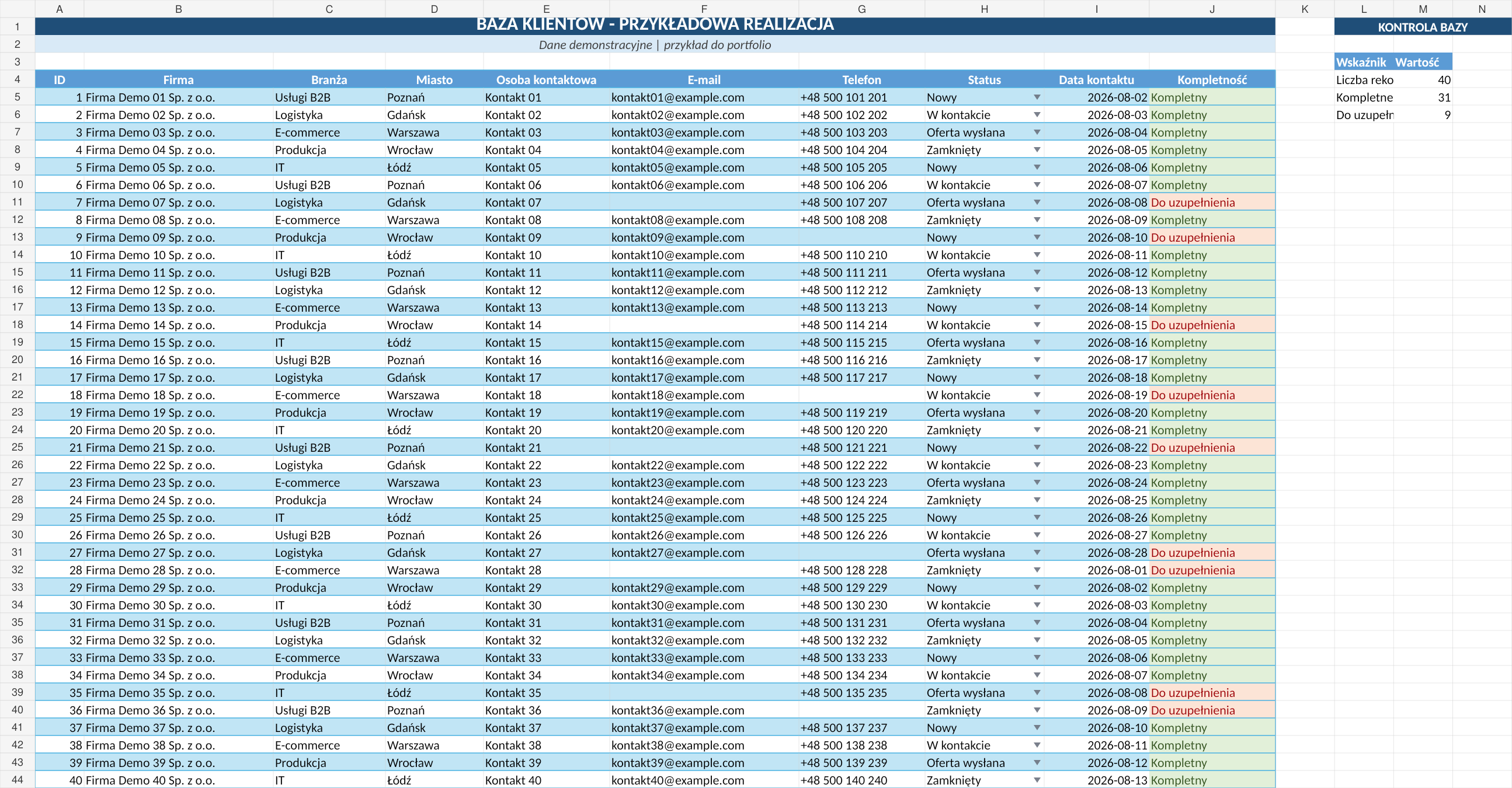Open Status dropdown for Firma Demo 04
This screenshot has width=1512, height=788.
click(1037, 149)
